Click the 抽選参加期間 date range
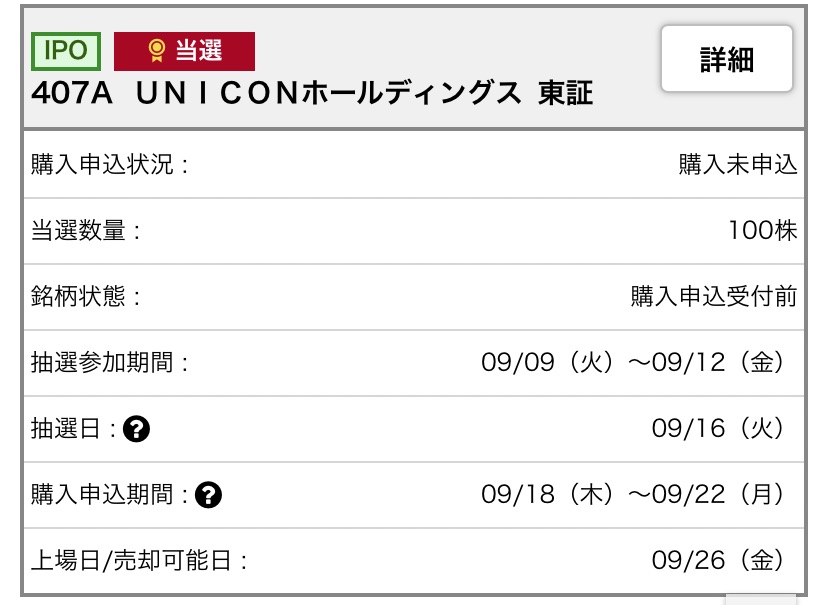Screen dimensions: 828x605 (632, 363)
